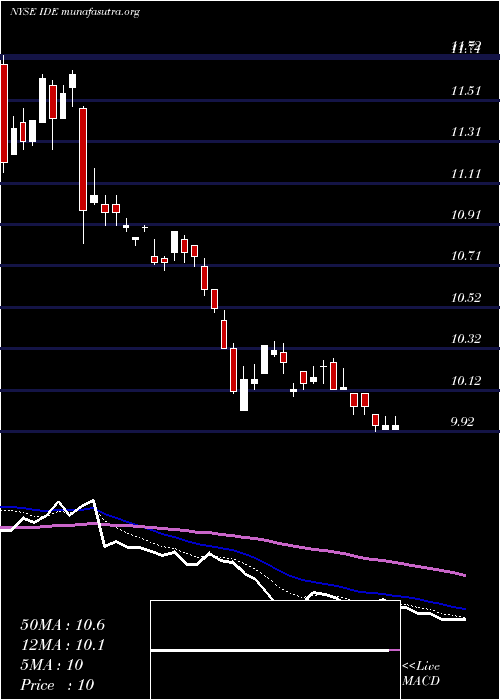Click the large red candle after the 11.5 peak

83,159
